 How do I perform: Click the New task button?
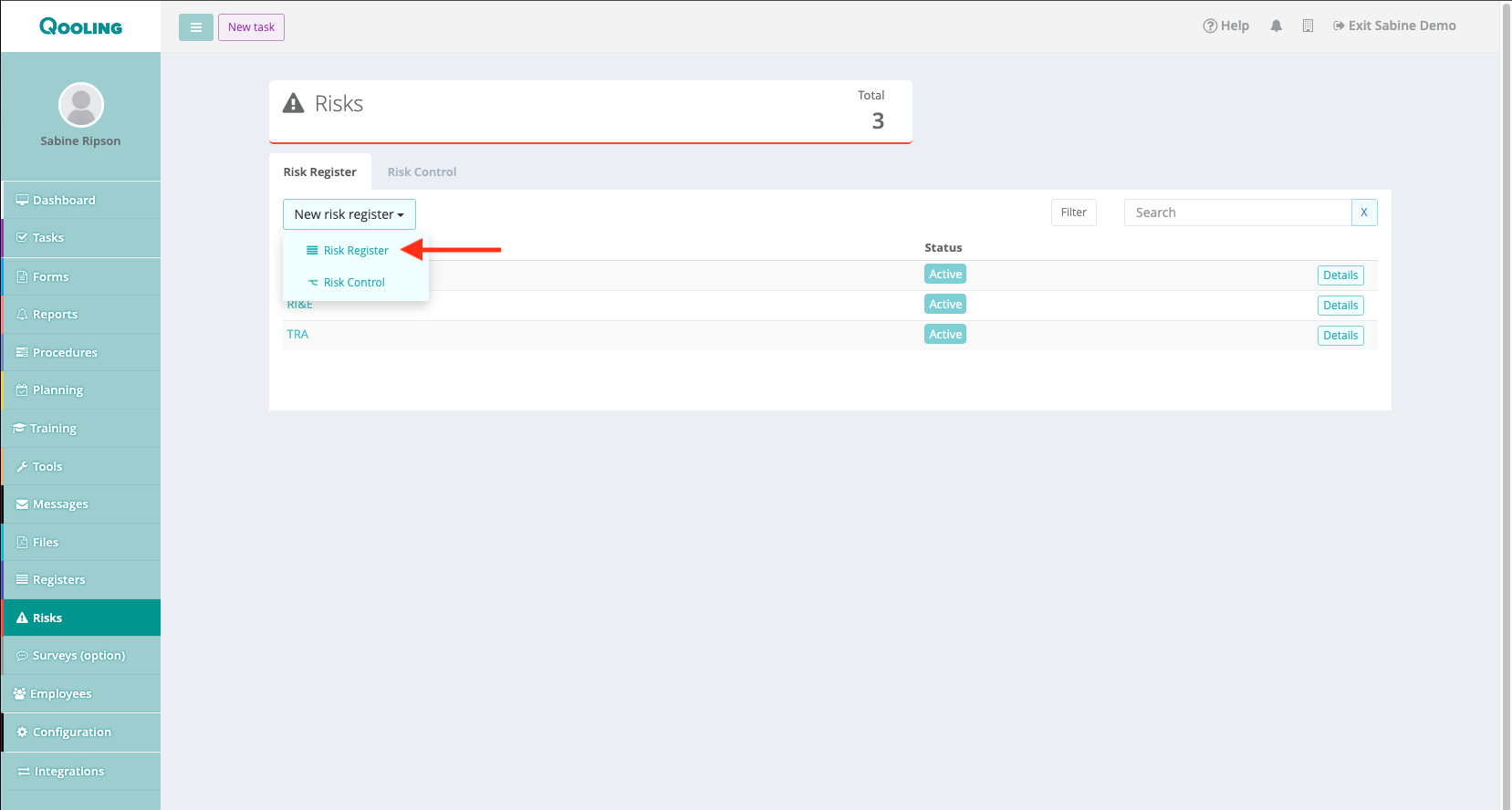(251, 27)
